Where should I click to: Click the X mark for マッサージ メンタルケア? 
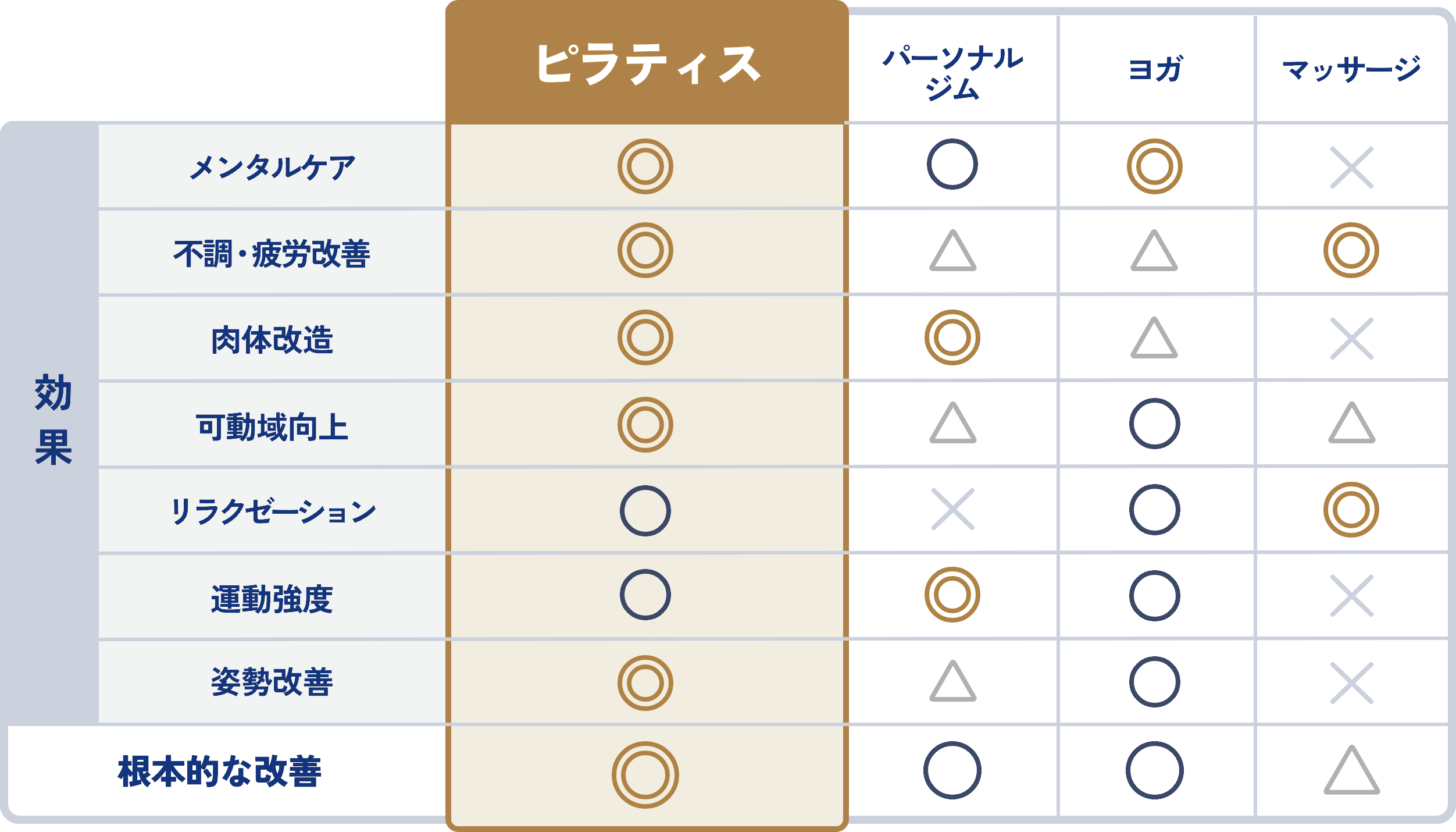(x=1351, y=168)
